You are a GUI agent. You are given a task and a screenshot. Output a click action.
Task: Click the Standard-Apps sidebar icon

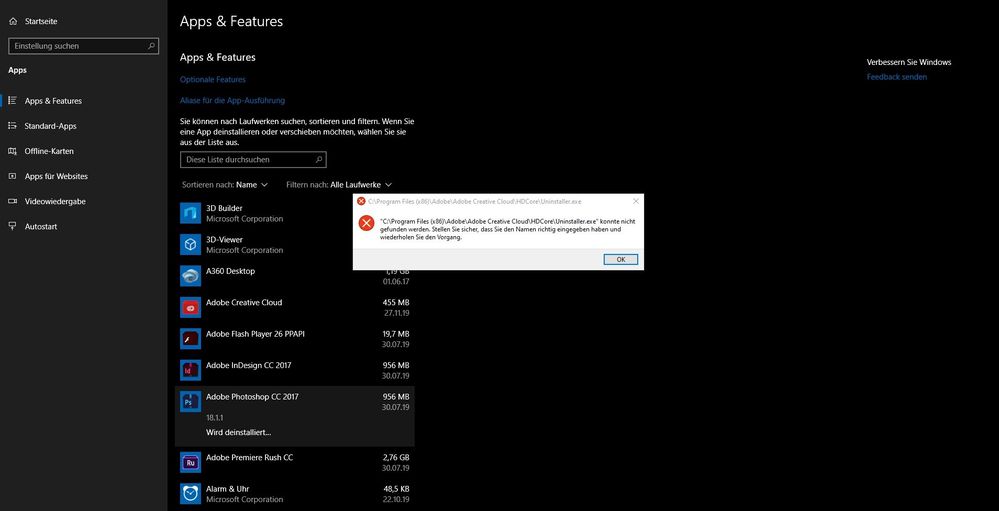12,126
